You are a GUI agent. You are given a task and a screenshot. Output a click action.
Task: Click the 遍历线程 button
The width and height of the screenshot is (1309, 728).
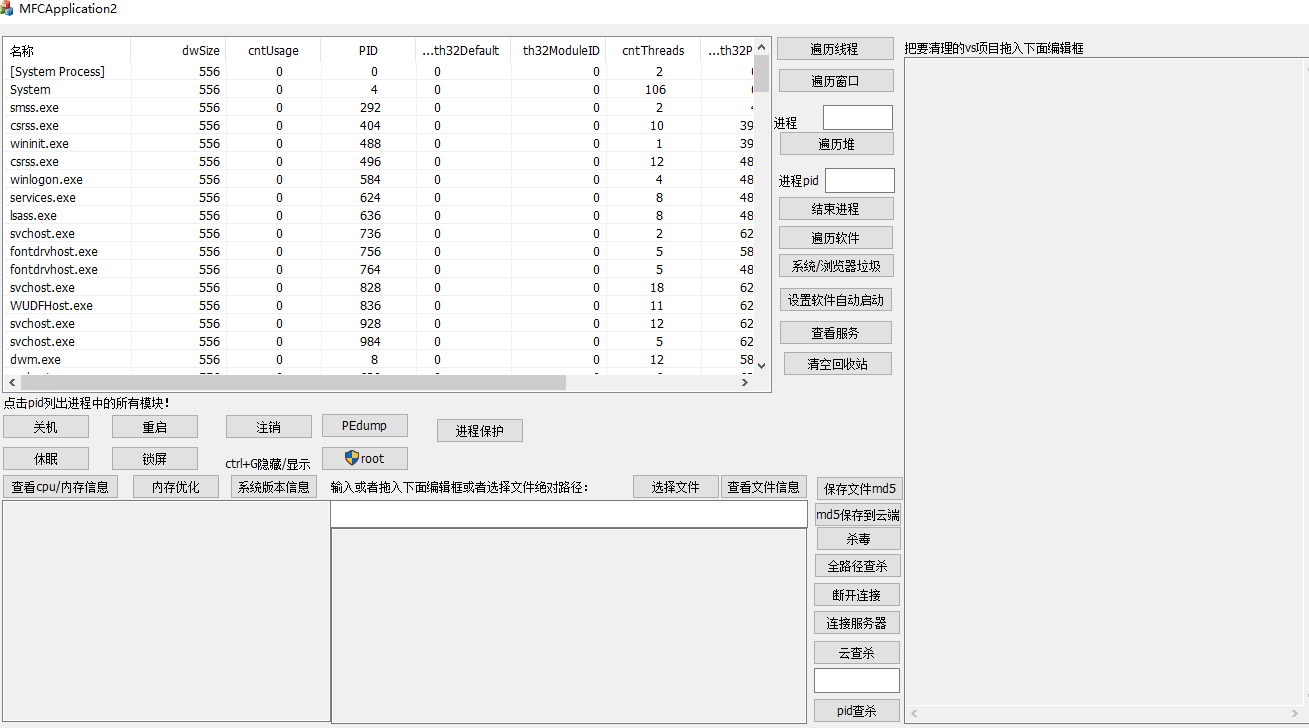click(x=835, y=49)
